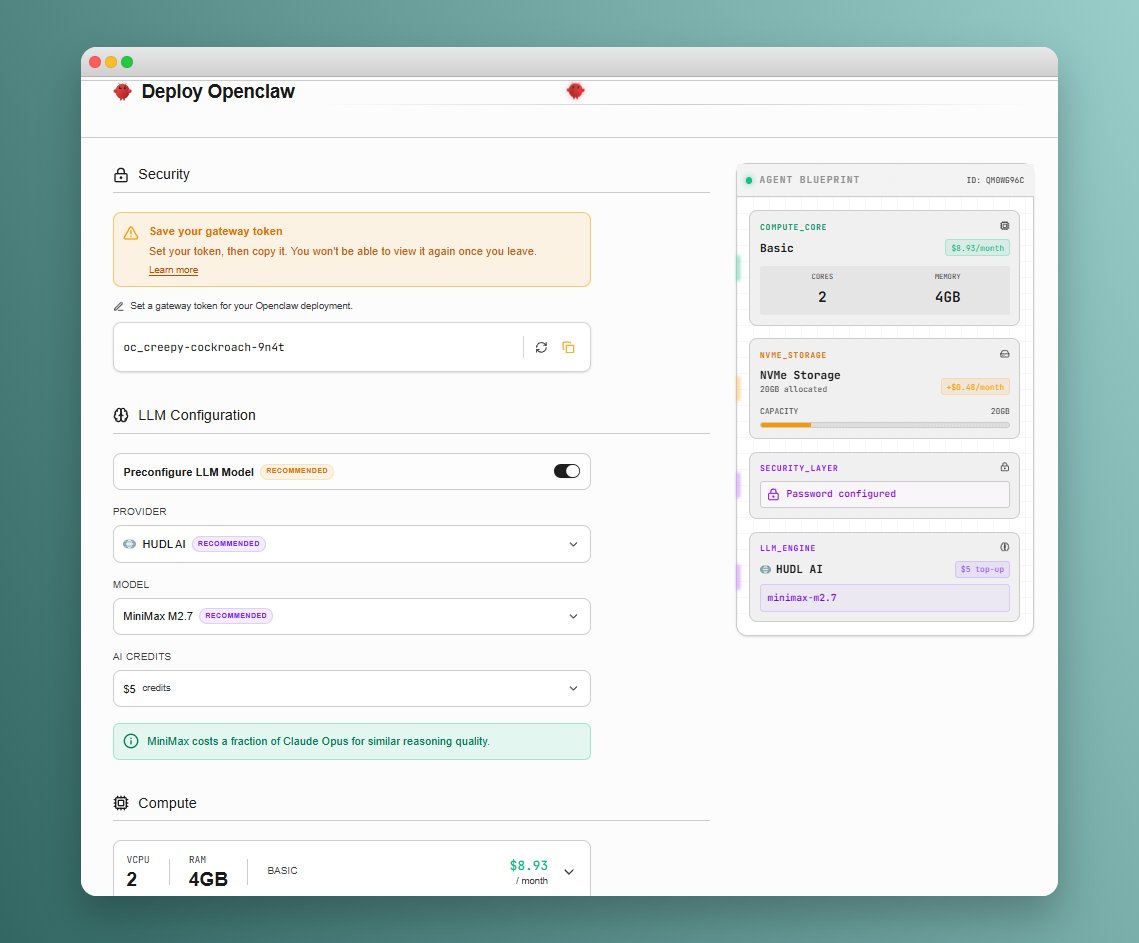Click the $5 top-up badge on LLM Engine card
Screen dimensions: 1139x943
point(982,570)
